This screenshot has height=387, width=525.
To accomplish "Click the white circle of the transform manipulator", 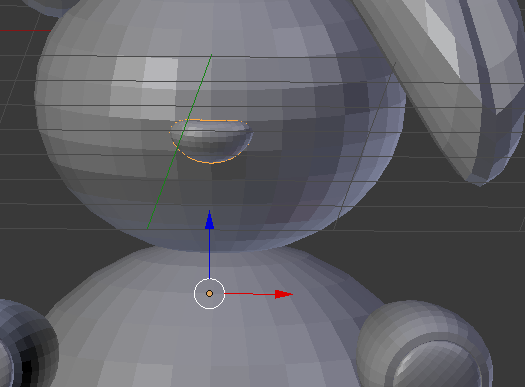I will pos(209,294).
